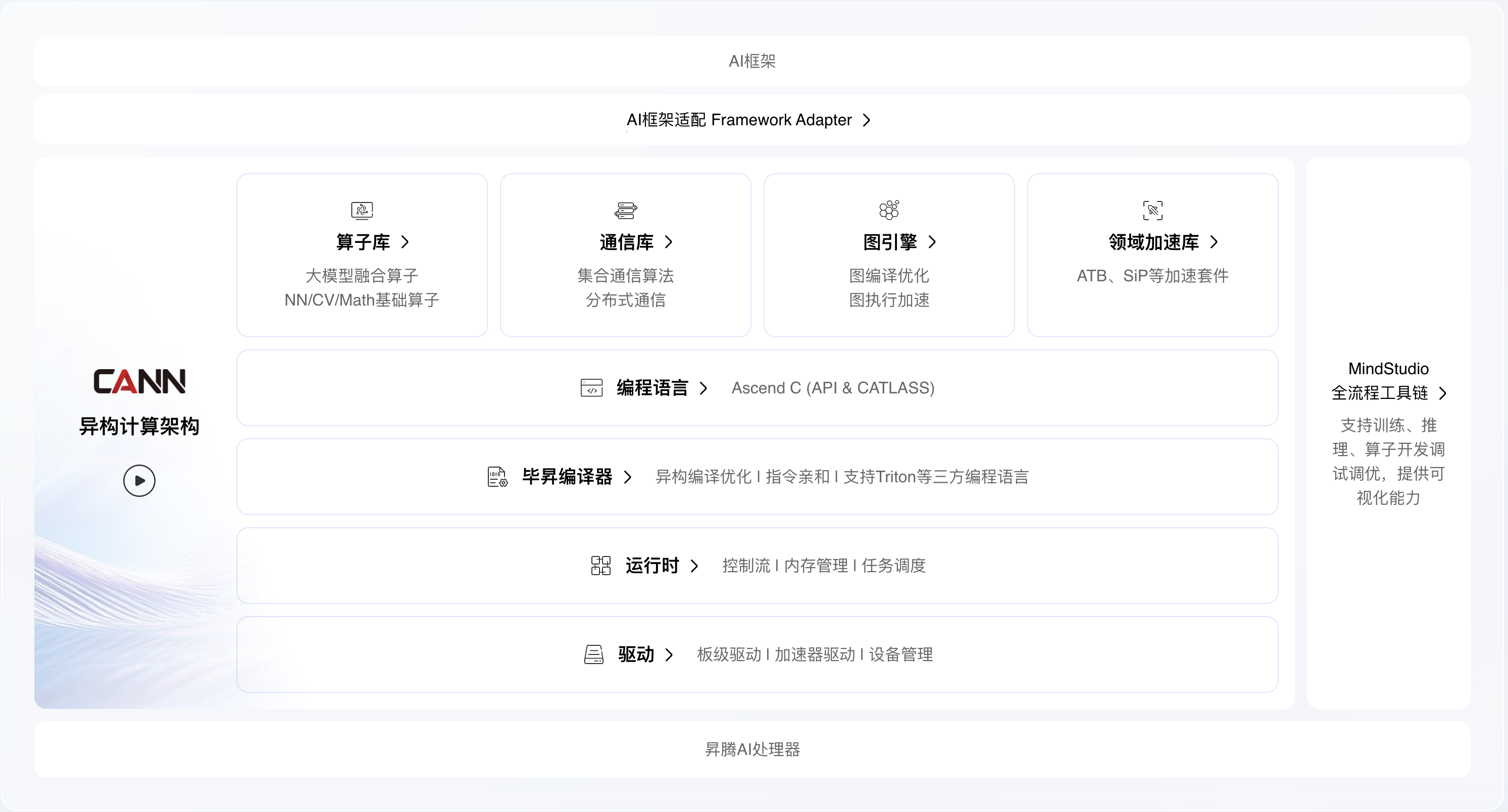Click the MindStudio description paragraph
The height and width of the screenshot is (812, 1508).
pyautogui.click(x=1389, y=462)
